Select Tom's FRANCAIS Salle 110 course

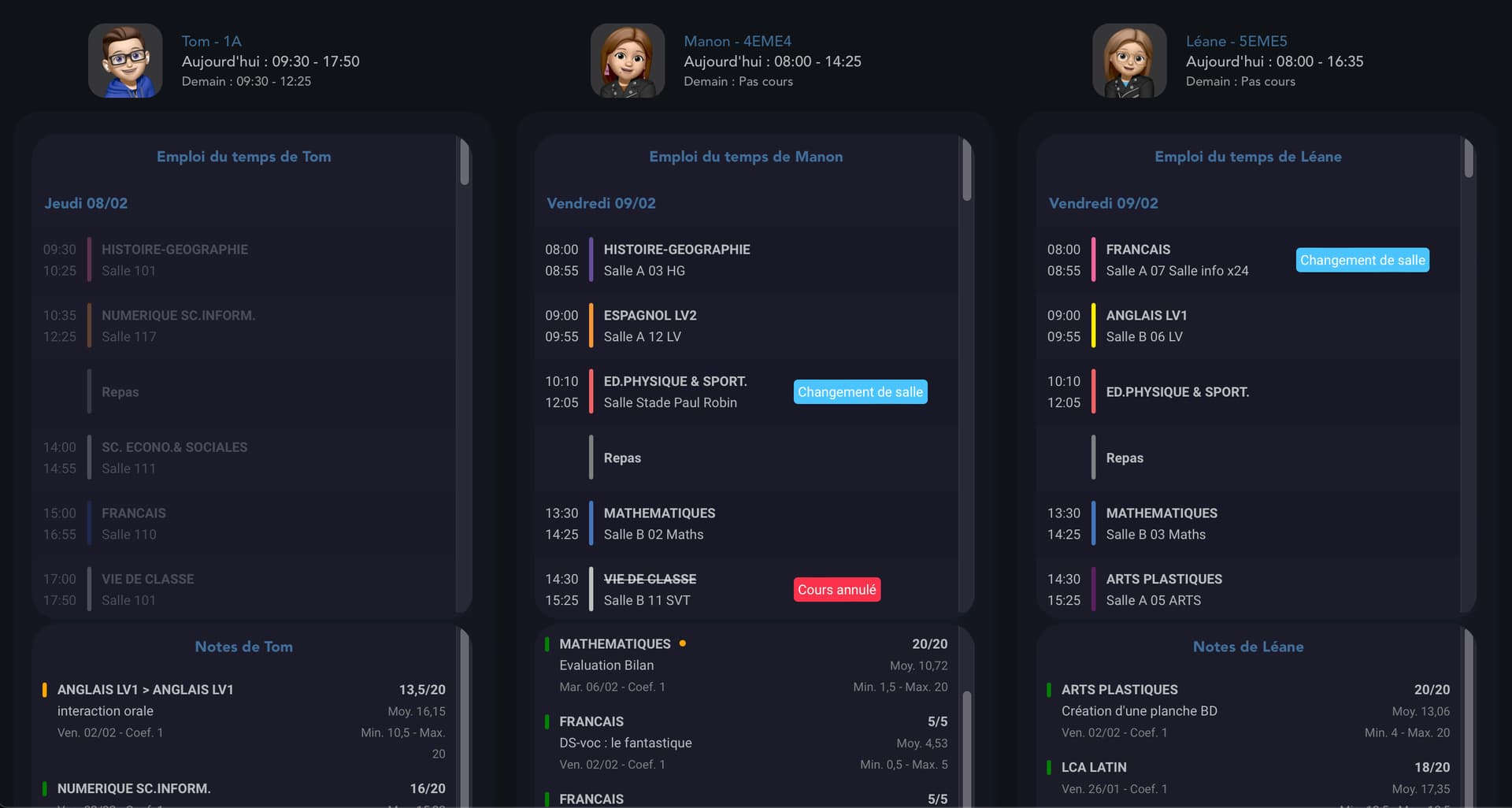pyautogui.click(x=243, y=524)
